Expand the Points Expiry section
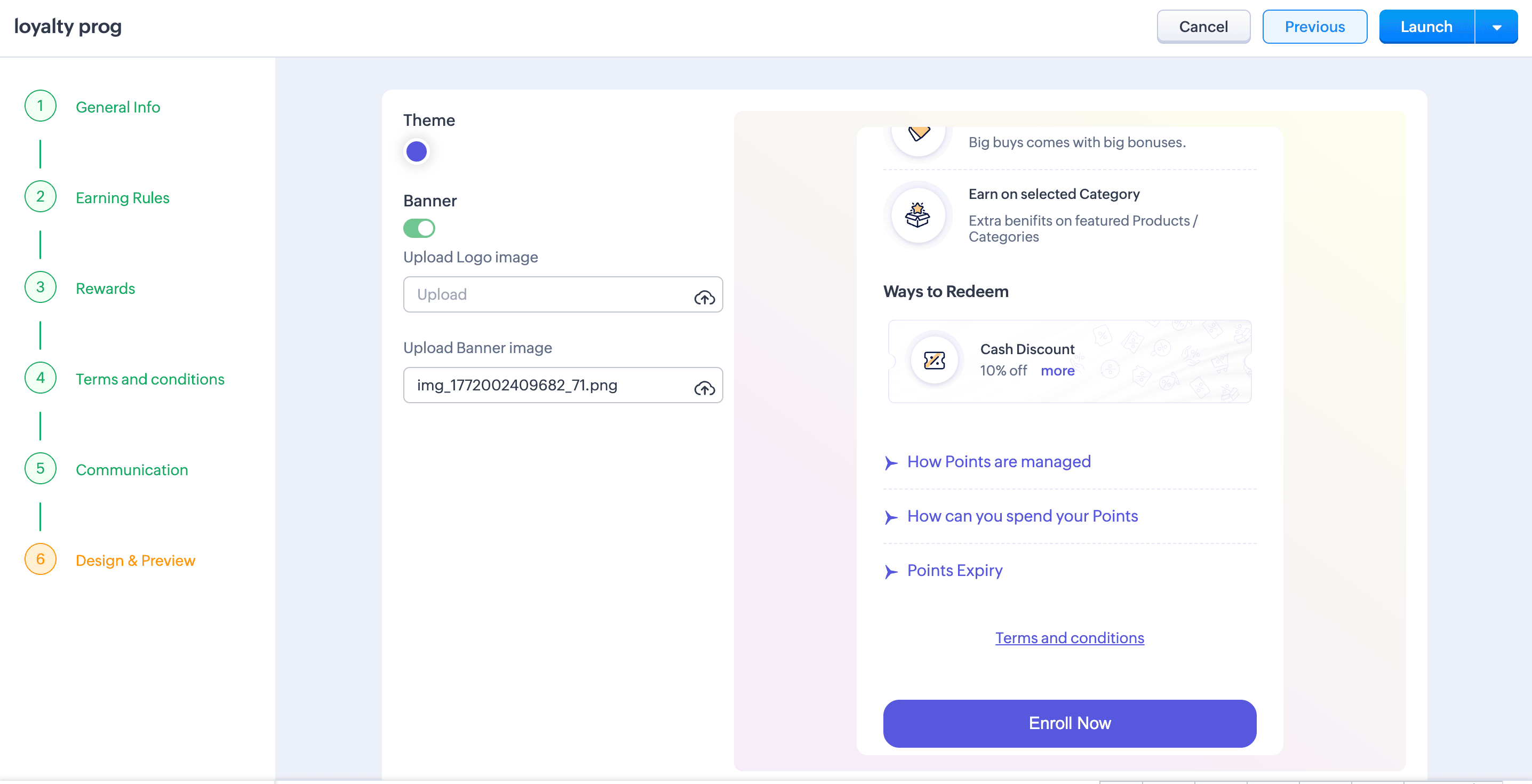 954,571
